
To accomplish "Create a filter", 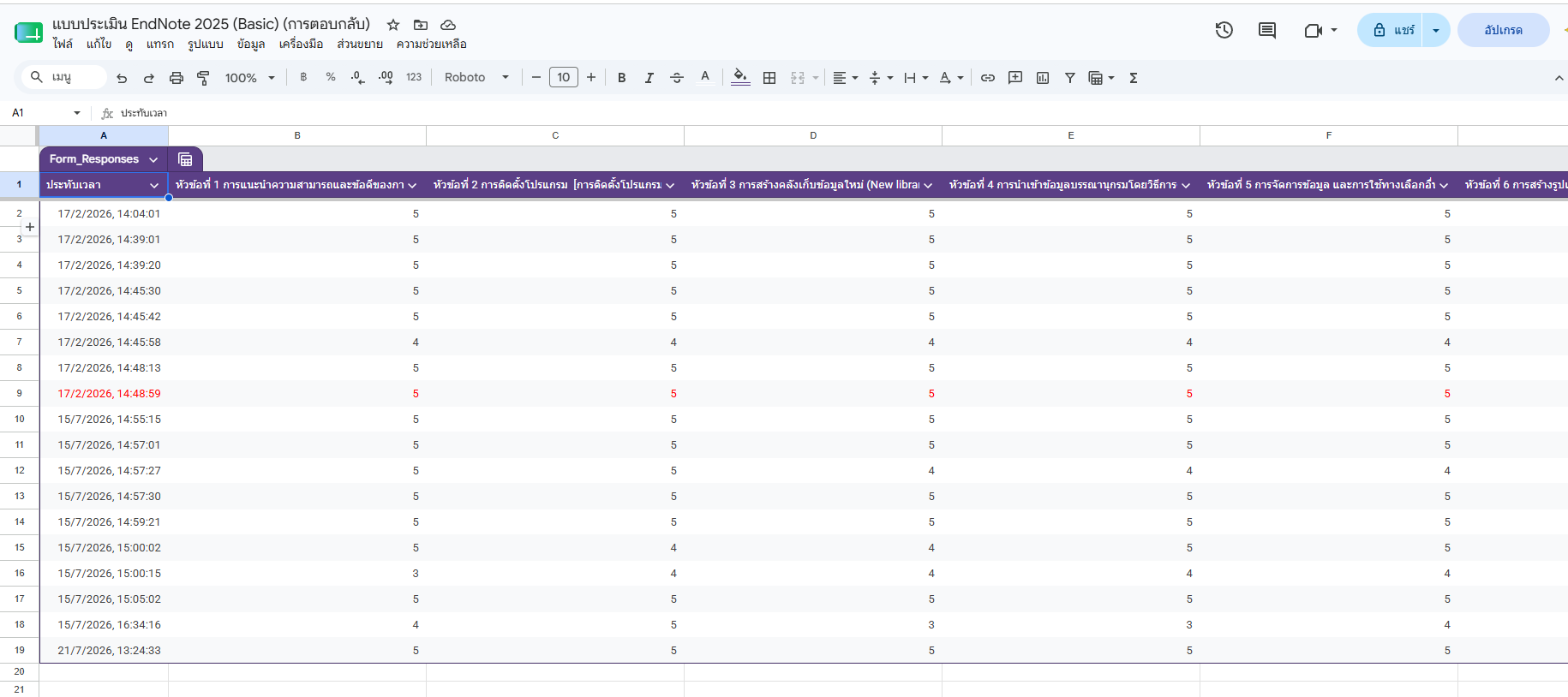I will [x=1070, y=78].
